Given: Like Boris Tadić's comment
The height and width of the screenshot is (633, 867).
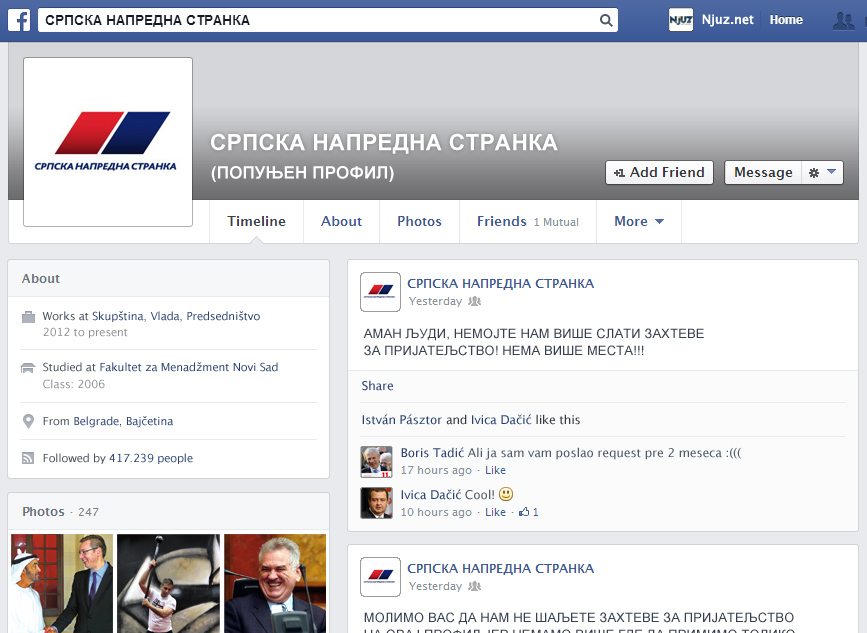Looking at the screenshot, I should (495, 470).
